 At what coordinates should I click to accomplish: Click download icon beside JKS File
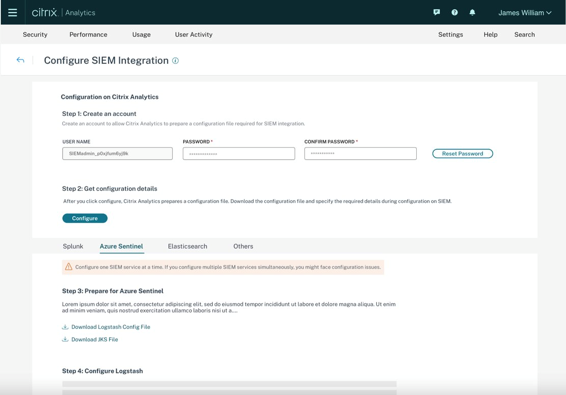(x=65, y=339)
